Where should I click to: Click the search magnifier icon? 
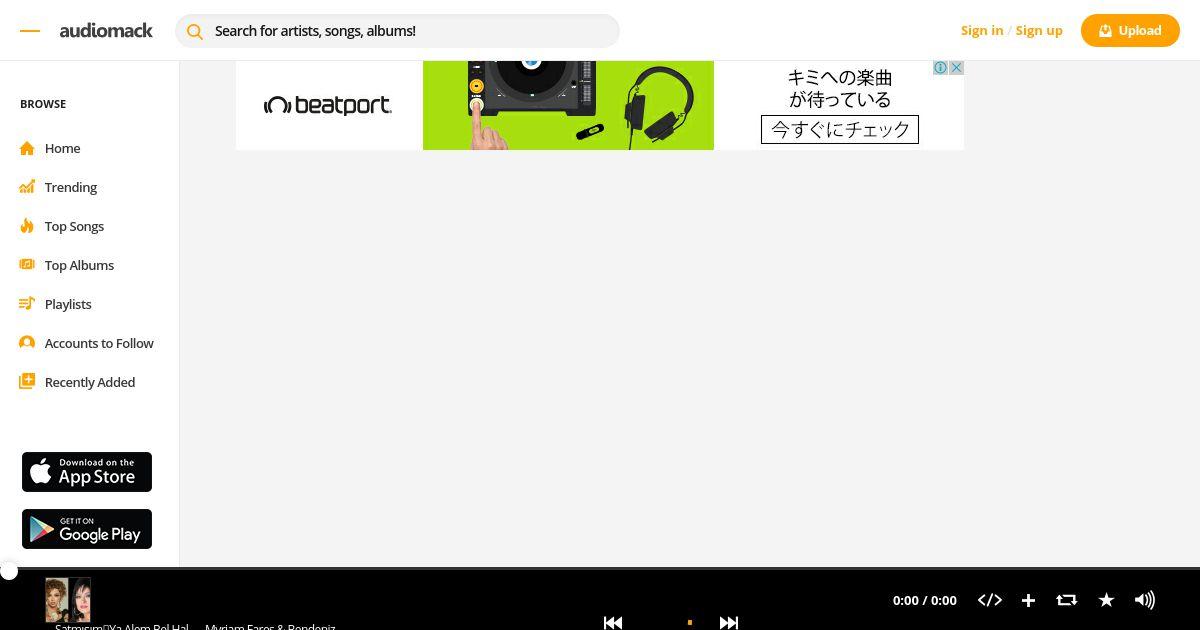(195, 31)
